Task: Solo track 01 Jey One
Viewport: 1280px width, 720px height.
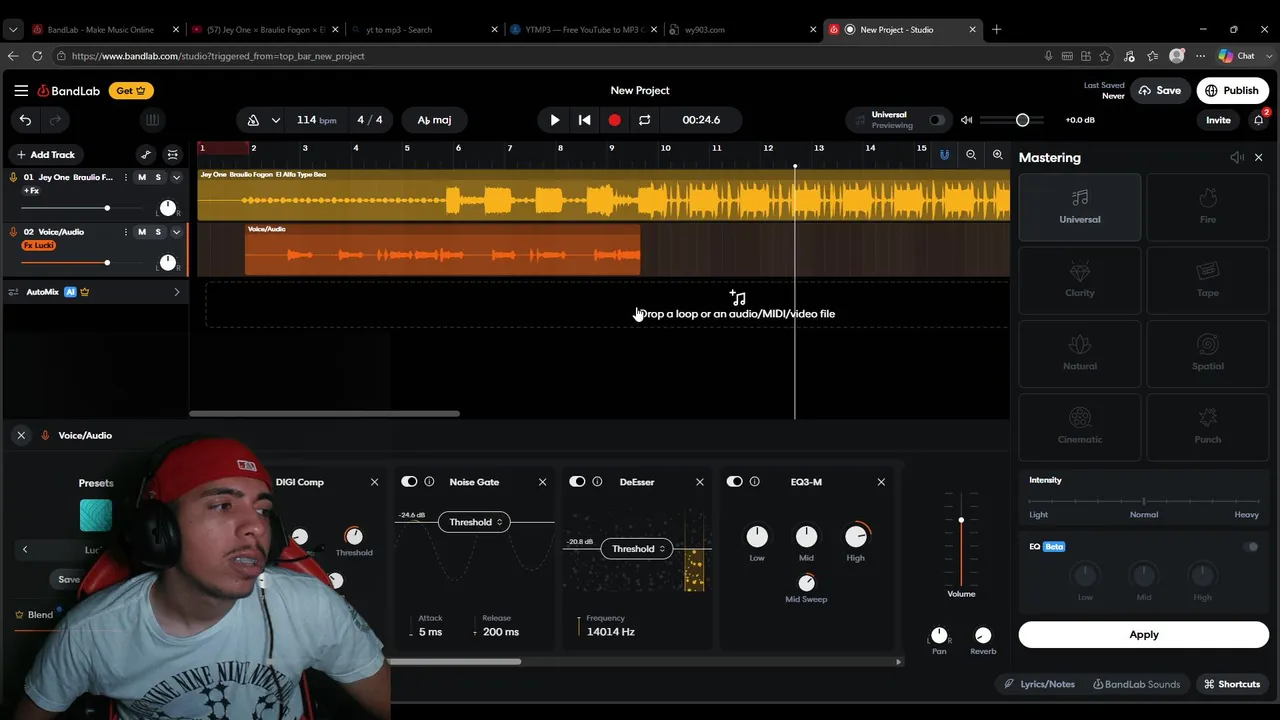Action: tap(158, 177)
